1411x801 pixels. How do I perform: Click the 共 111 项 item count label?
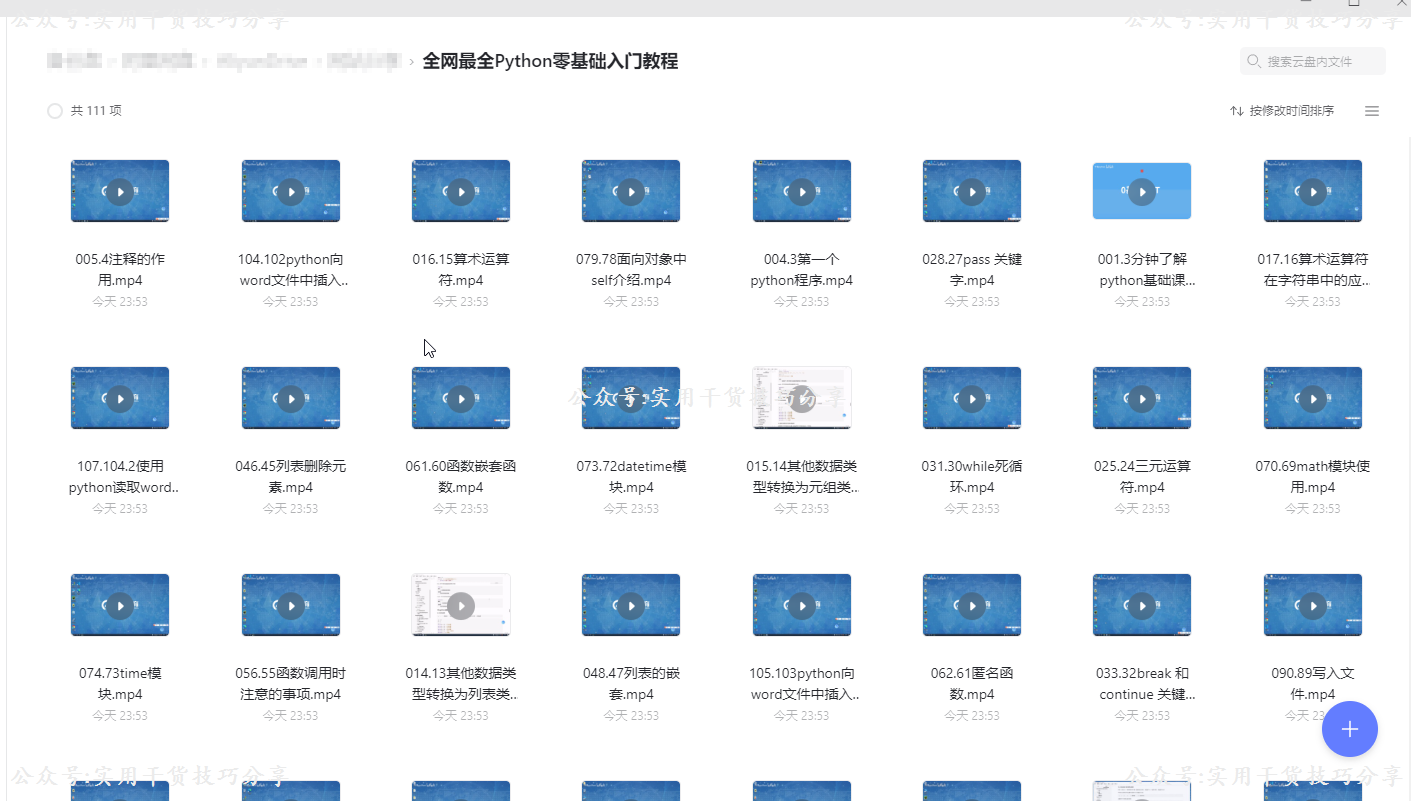click(x=95, y=111)
